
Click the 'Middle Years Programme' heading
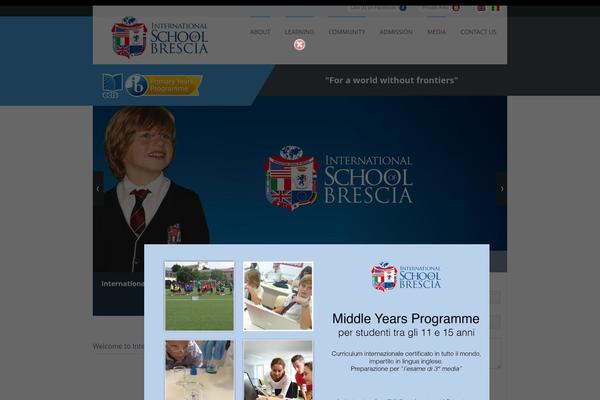coord(406,318)
